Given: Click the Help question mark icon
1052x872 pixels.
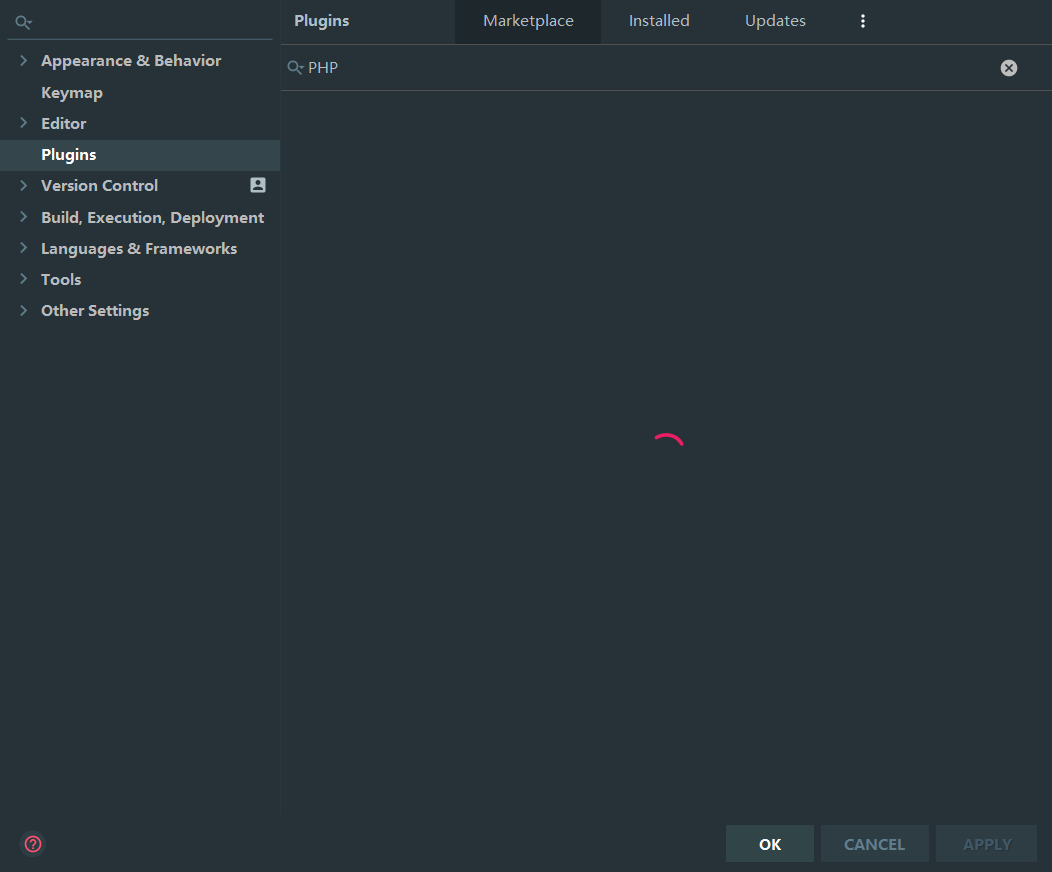Looking at the screenshot, I should click(31, 844).
